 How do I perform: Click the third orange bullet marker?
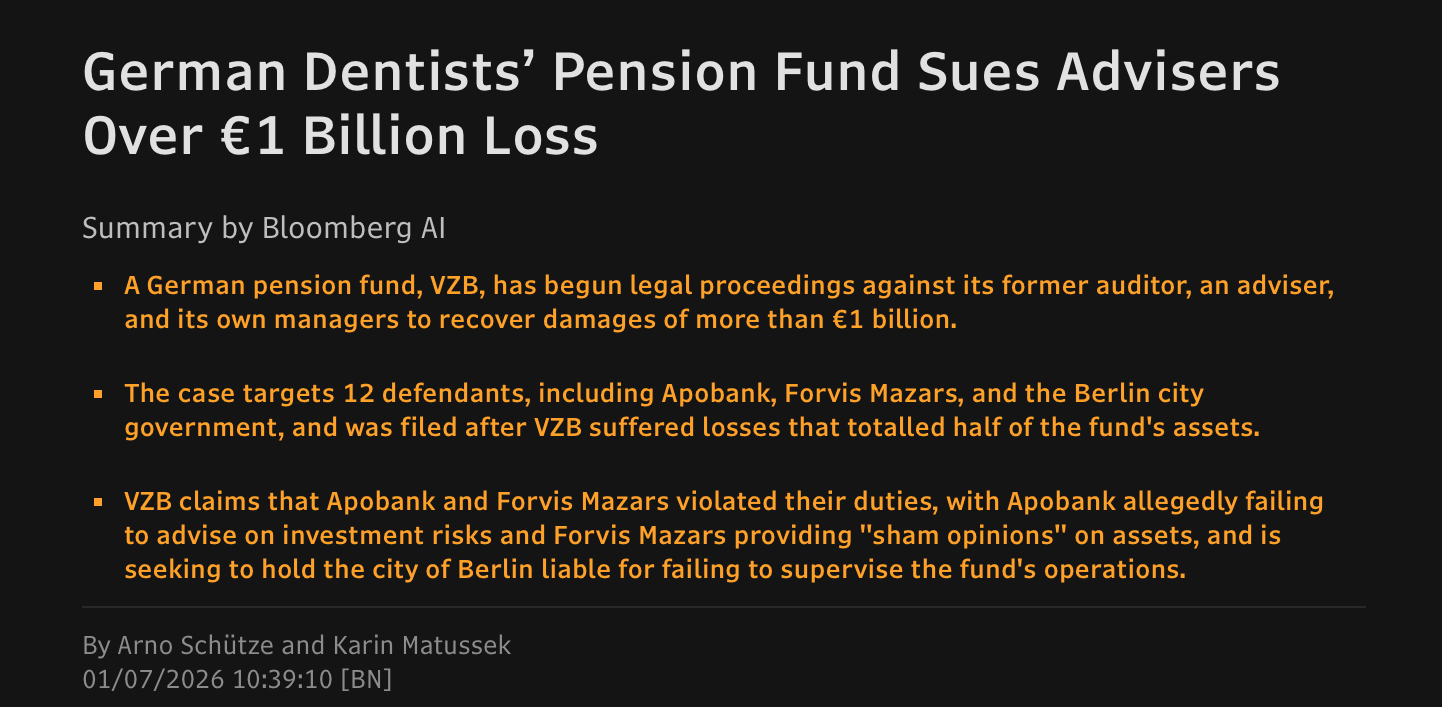coord(98,501)
